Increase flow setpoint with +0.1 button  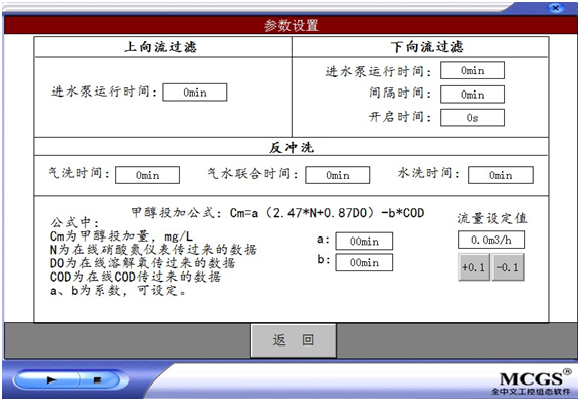click(474, 267)
